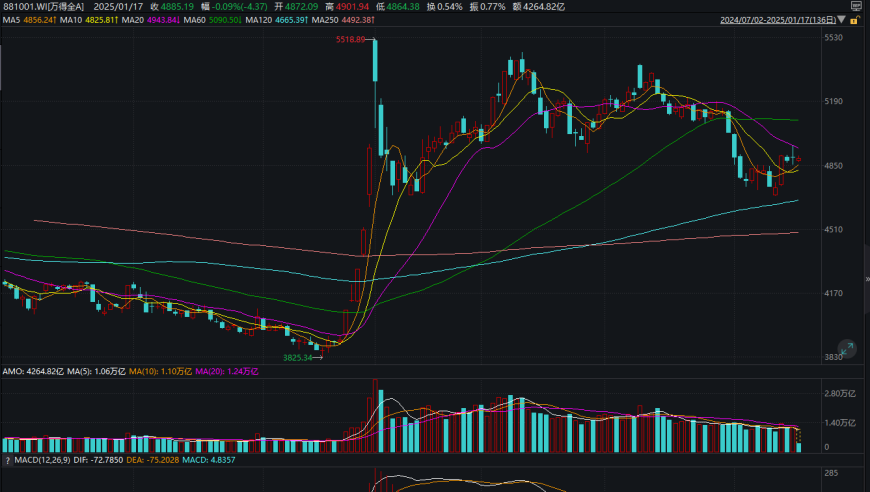Click the AMO: 4264.82亿 volume label
The image size is (870, 492).
coord(33,371)
